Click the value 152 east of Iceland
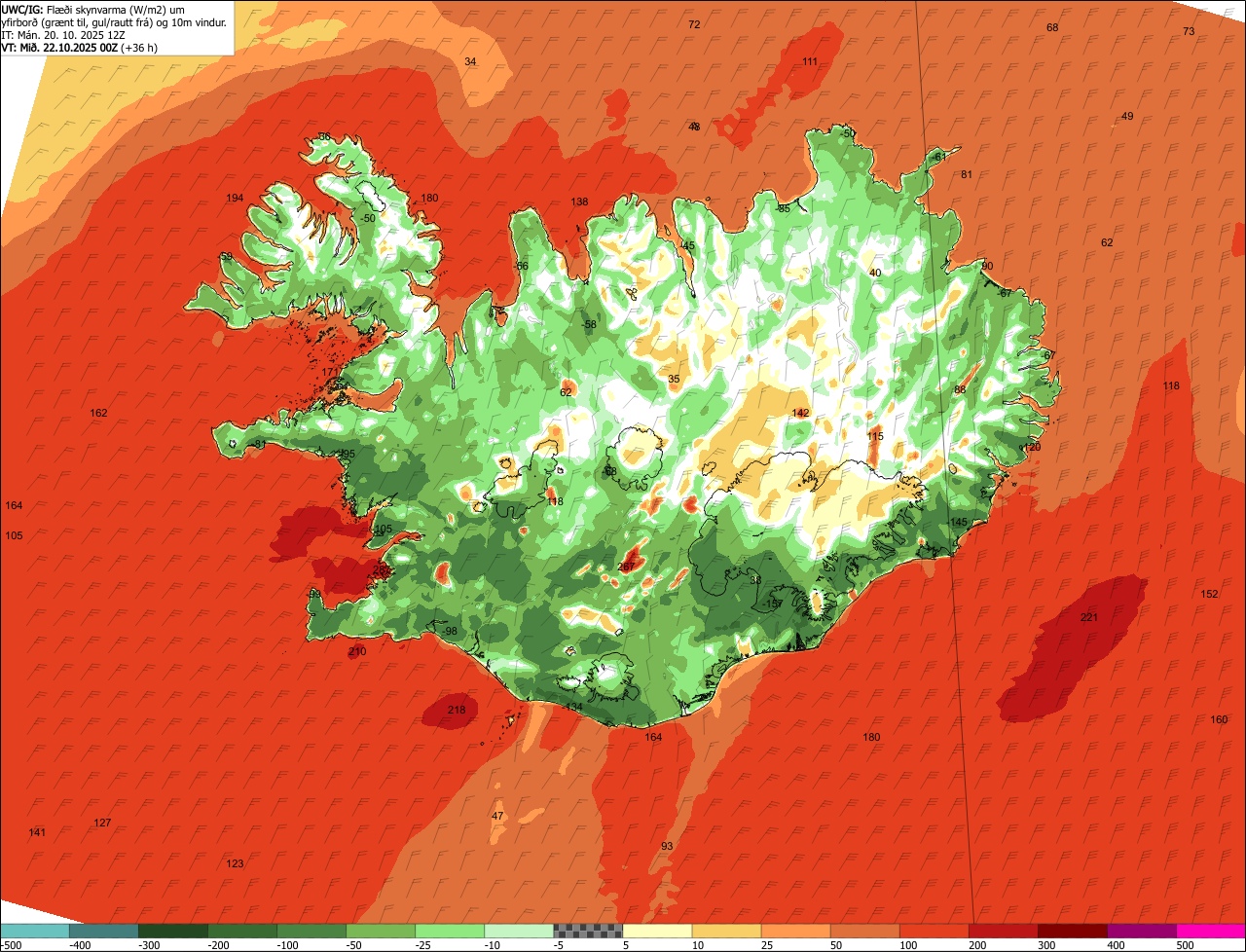The height and width of the screenshot is (952, 1246). (1209, 594)
